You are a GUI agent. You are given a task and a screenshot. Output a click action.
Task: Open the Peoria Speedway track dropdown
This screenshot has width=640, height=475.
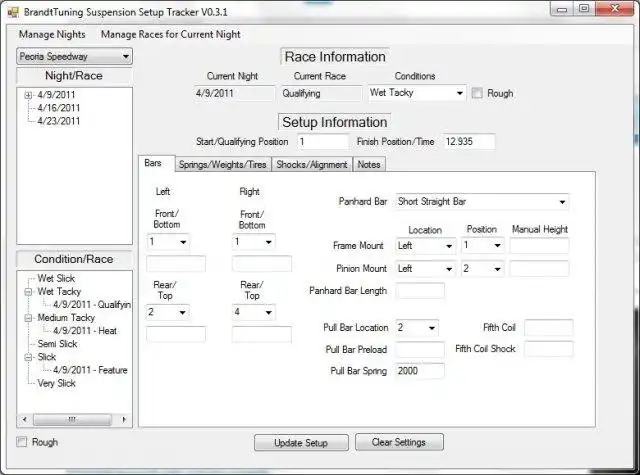point(74,56)
